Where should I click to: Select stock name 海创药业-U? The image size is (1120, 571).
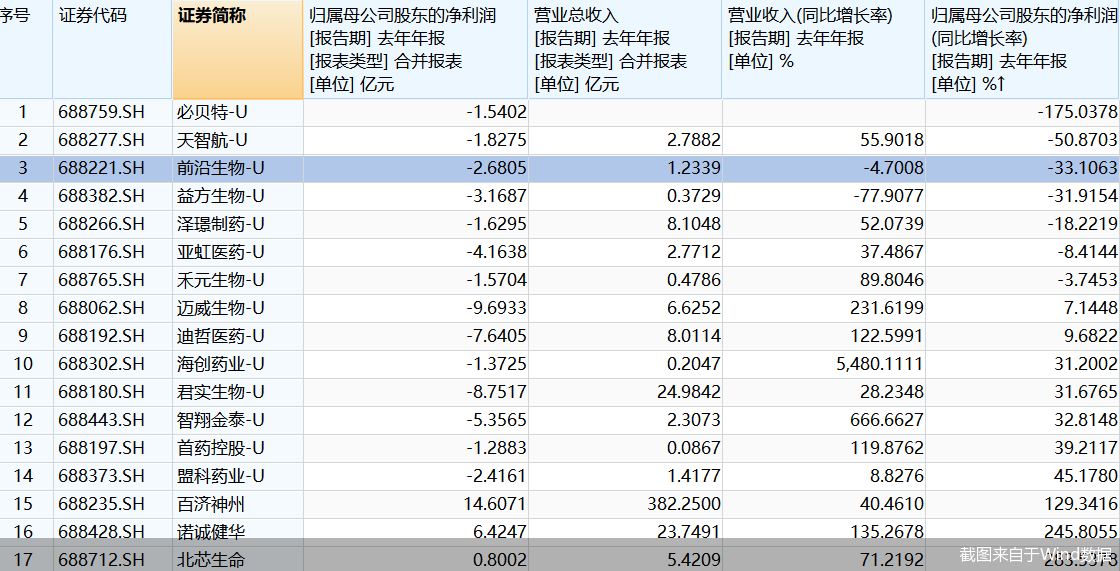(x=220, y=364)
